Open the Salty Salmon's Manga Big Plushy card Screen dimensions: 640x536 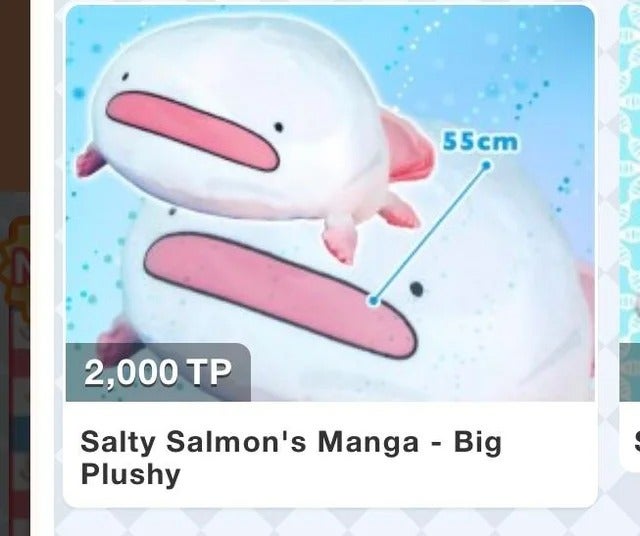(330, 256)
